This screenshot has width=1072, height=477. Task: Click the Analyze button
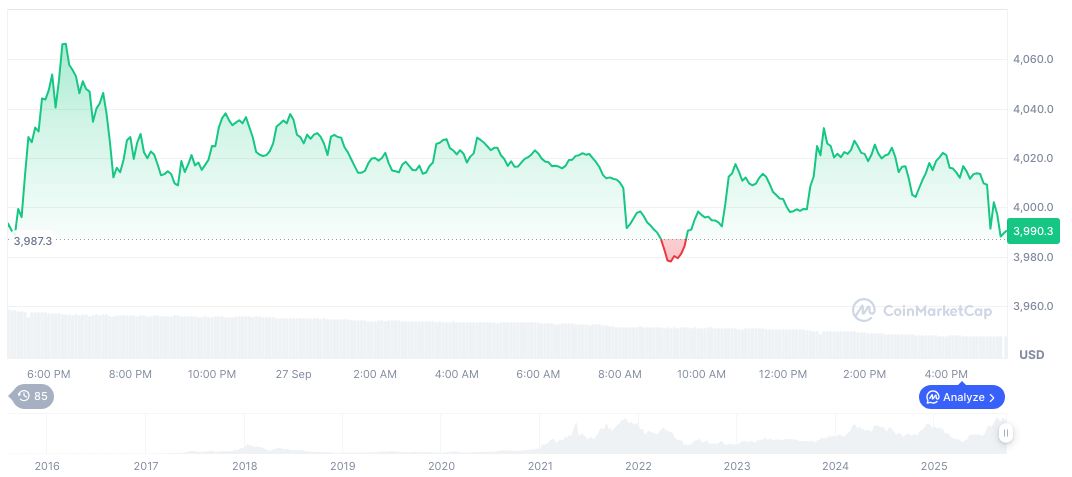[x=961, y=397]
